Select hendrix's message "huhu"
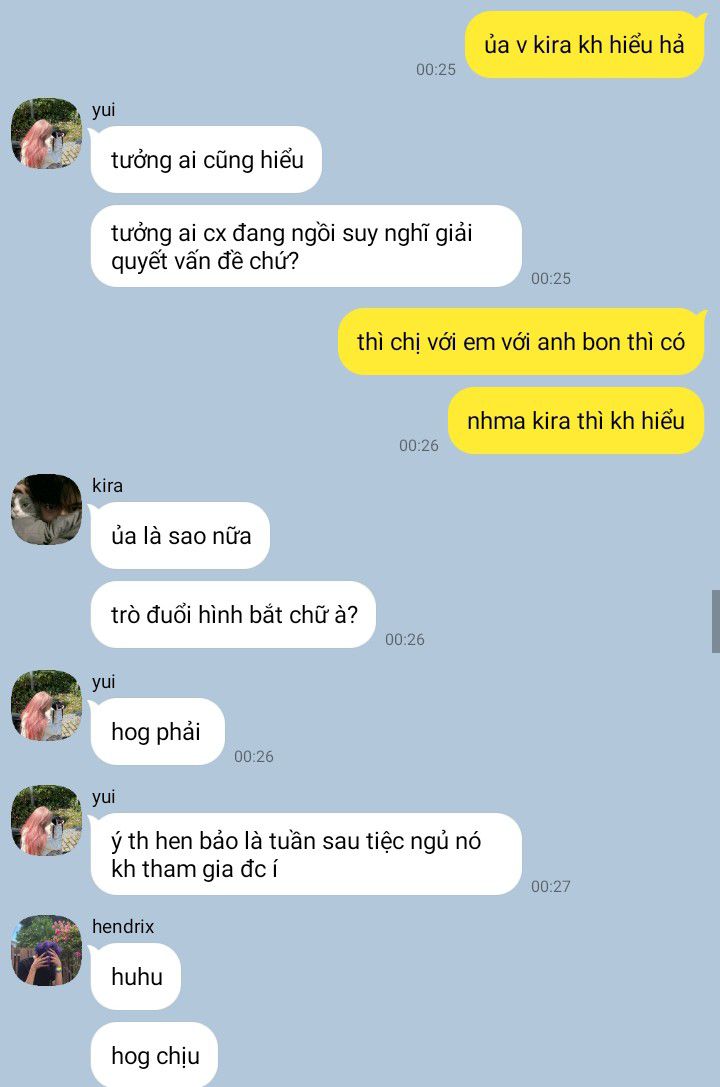This screenshot has width=720, height=1087. [136, 976]
